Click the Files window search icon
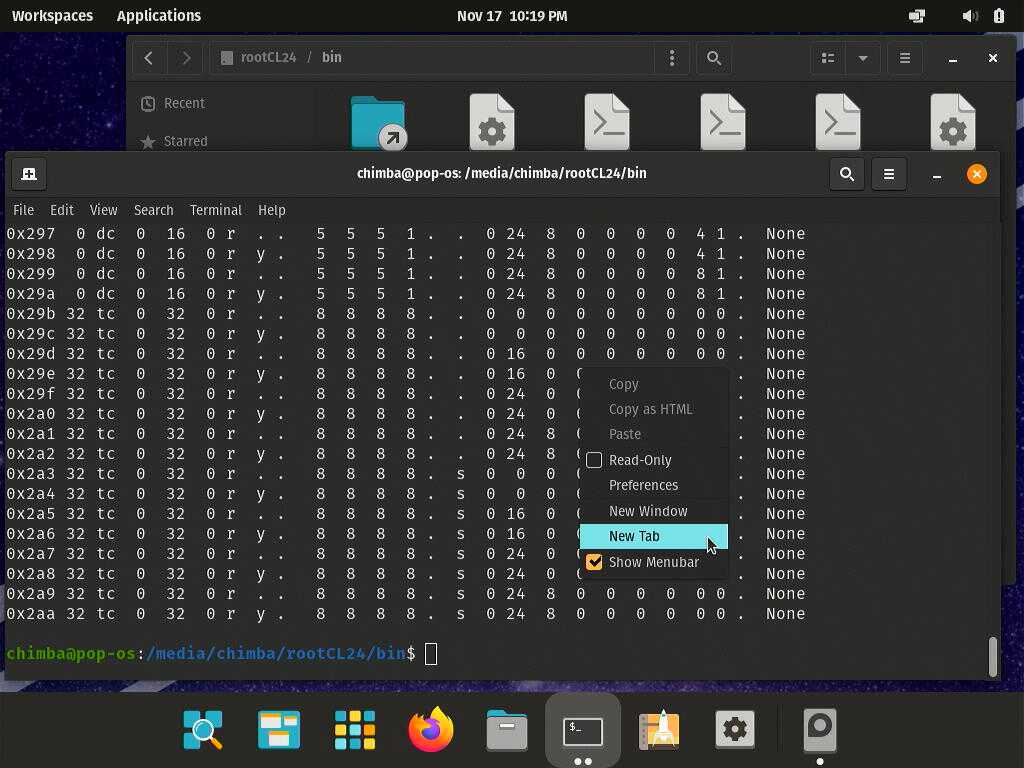The width and height of the screenshot is (1024, 768). 714,58
